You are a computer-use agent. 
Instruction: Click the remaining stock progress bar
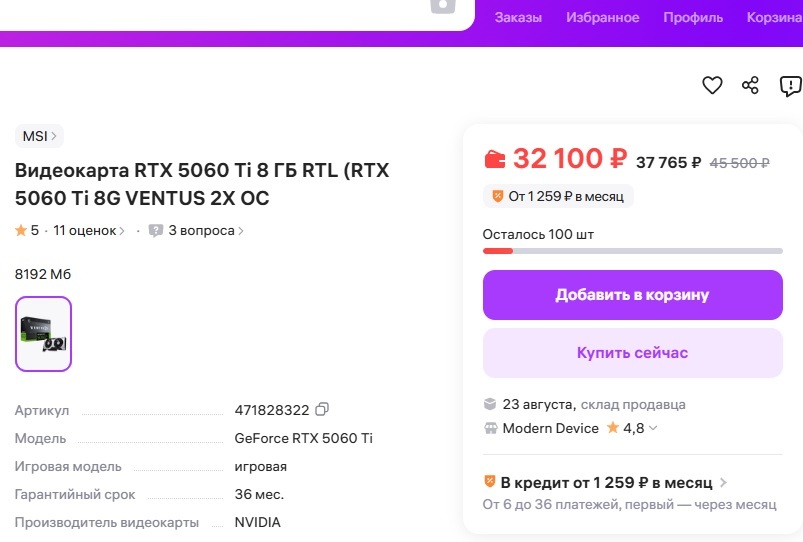click(x=632, y=251)
